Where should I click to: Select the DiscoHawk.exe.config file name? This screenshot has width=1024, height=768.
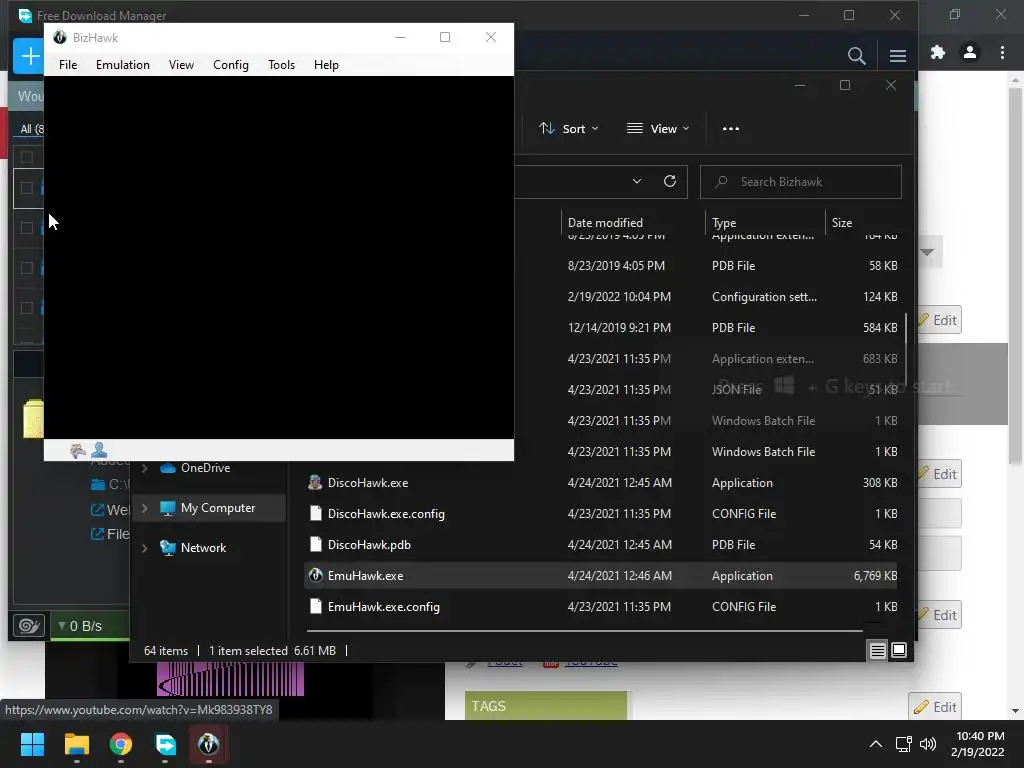(x=386, y=514)
